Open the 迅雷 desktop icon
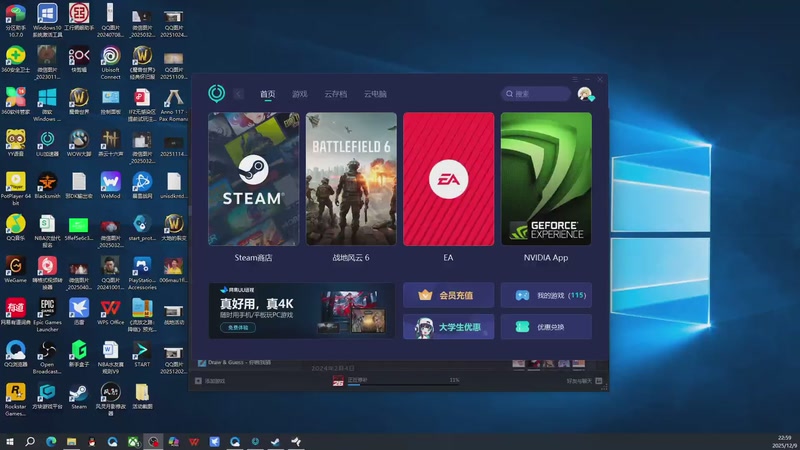Viewport: 800px width, 450px height. click(79, 312)
